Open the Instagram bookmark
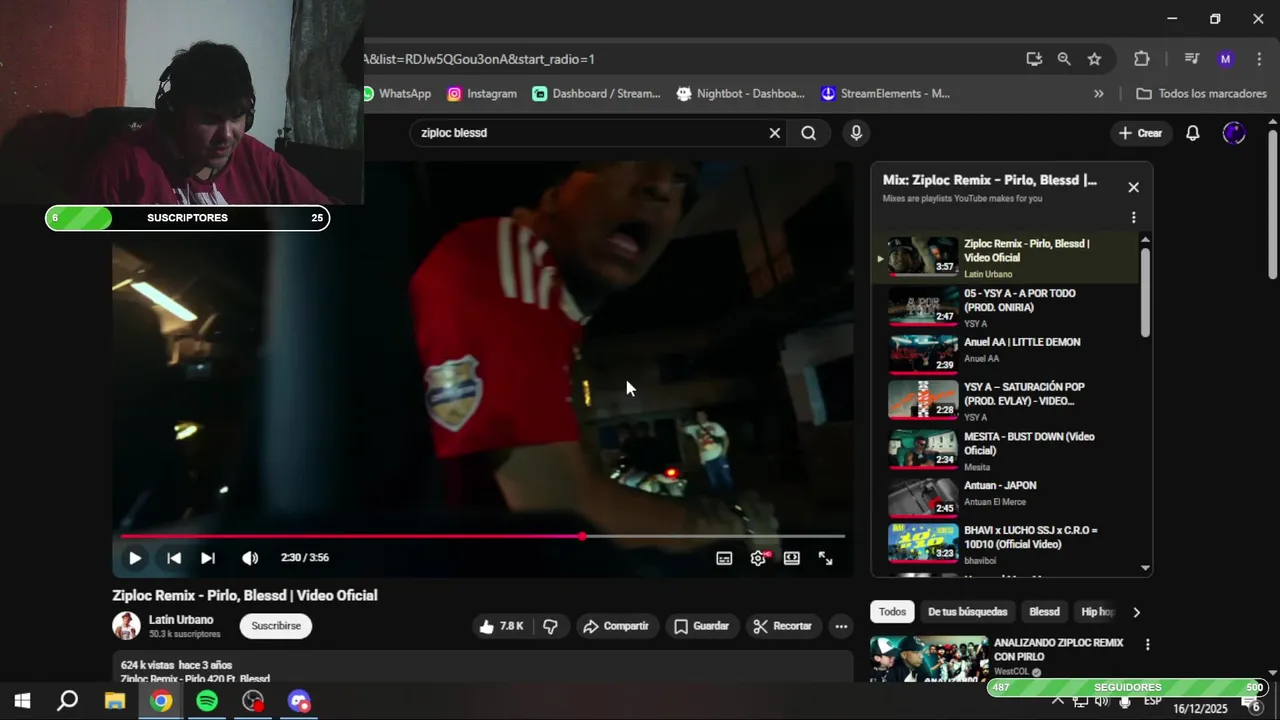 (482, 94)
